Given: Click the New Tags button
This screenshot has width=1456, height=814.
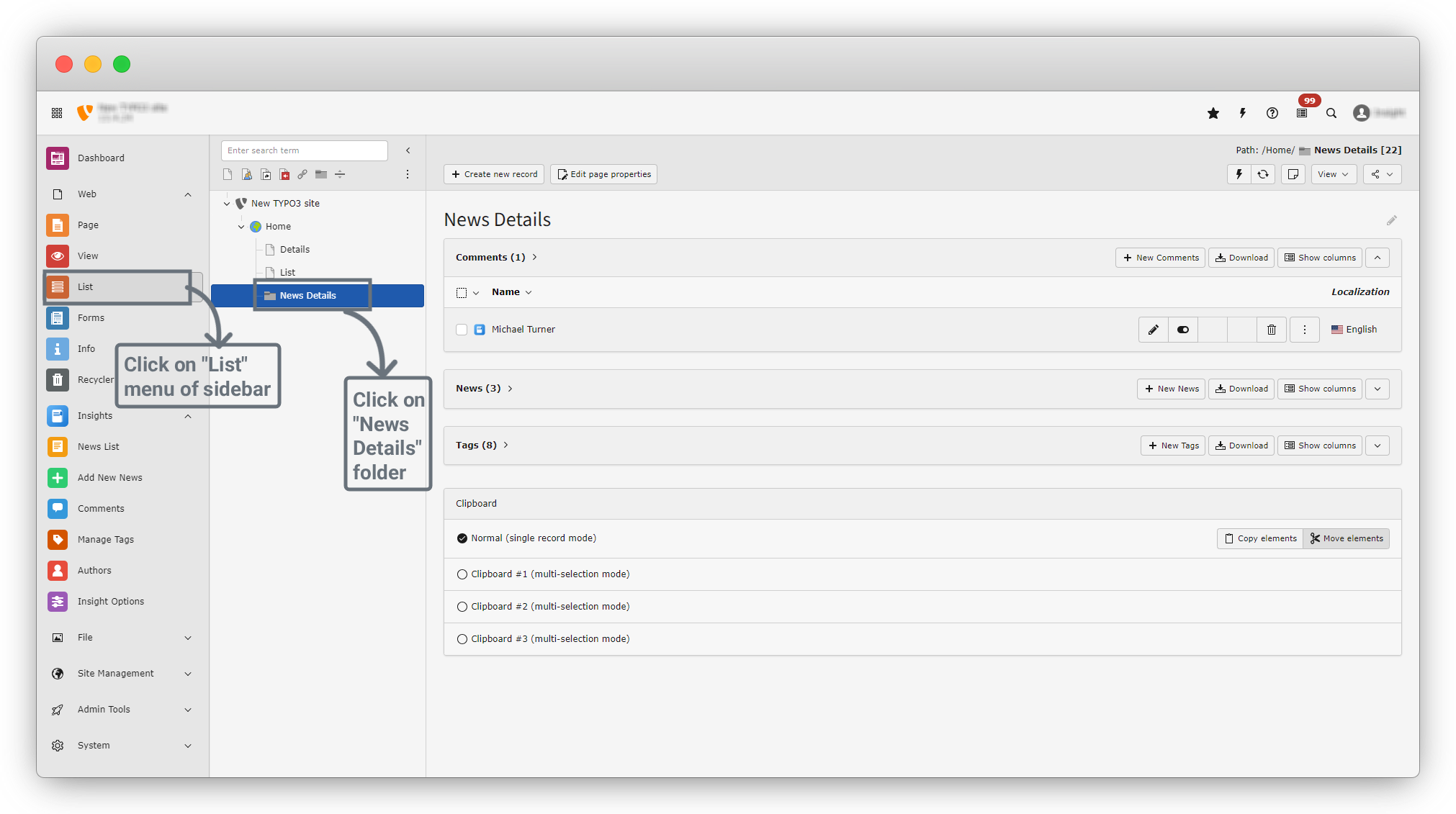Looking at the screenshot, I should [1172, 446].
